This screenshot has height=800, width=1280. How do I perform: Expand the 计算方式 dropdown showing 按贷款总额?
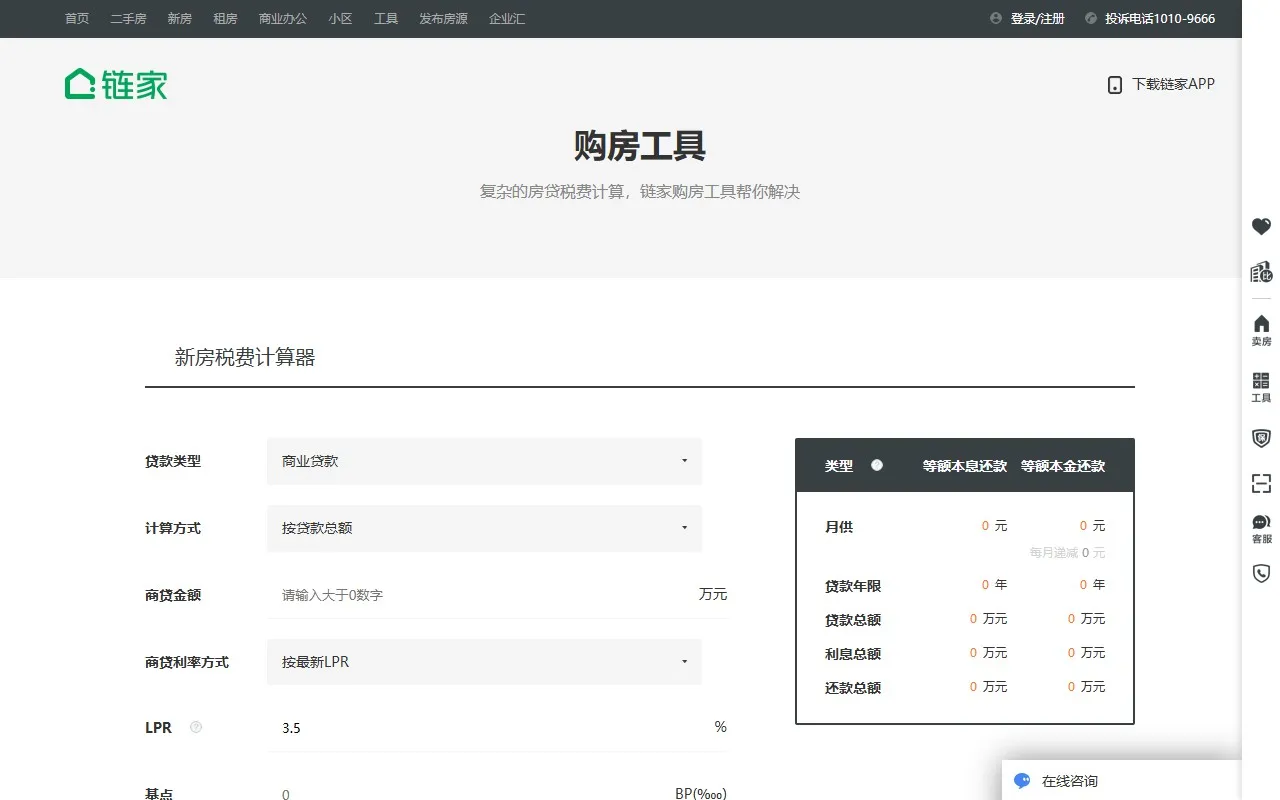[x=484, y=528]
